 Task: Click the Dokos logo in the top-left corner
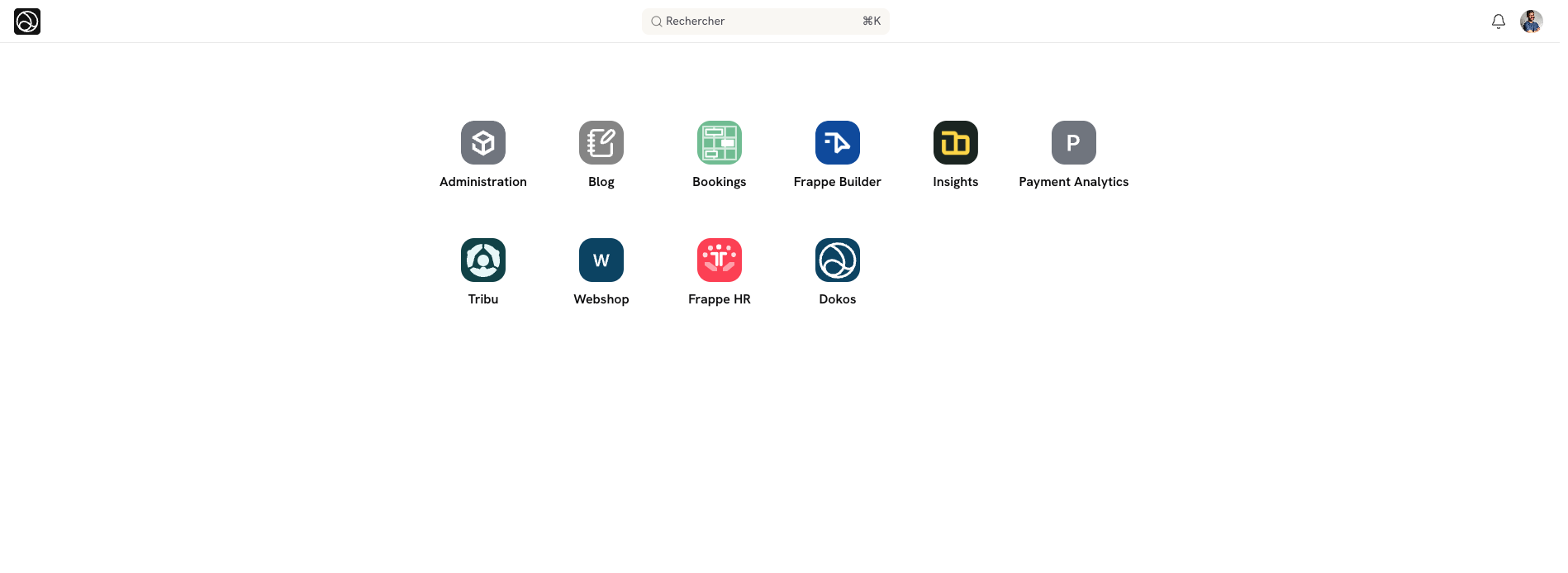click(27, 21)
